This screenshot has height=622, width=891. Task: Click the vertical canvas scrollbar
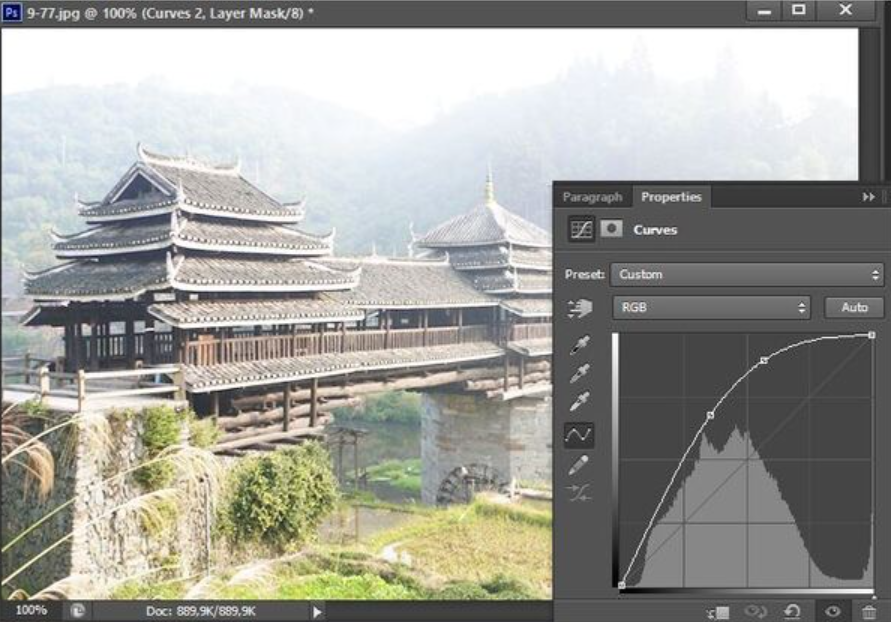point(868,104)
